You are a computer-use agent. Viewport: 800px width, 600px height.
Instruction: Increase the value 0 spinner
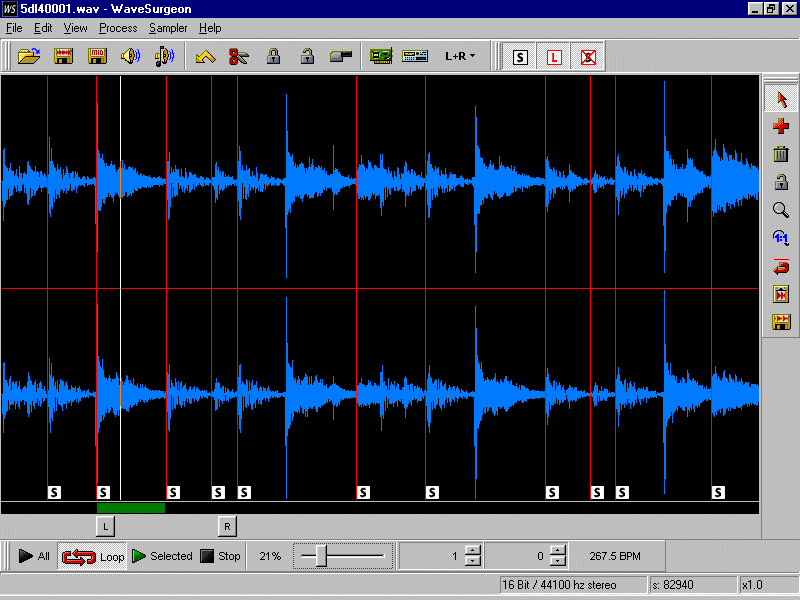(x=559, y=551)
